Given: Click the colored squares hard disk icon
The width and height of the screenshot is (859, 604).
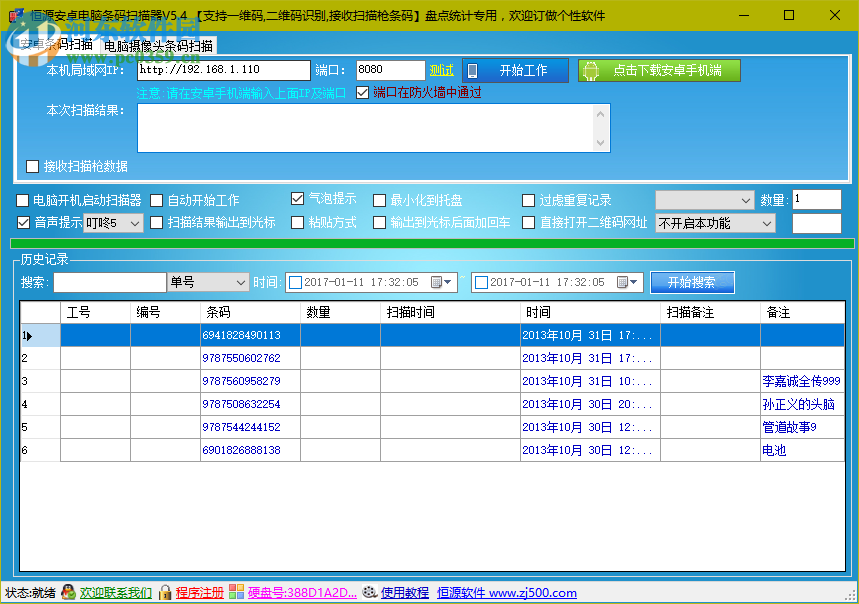Looking at the screenshot, I should pyautogui.click(x=236, y=591).
